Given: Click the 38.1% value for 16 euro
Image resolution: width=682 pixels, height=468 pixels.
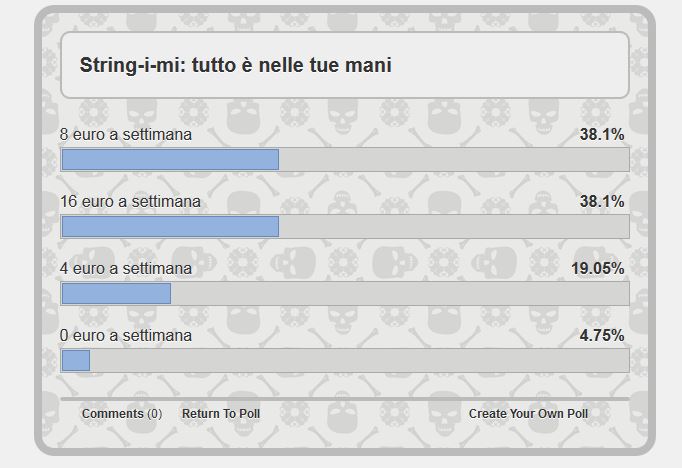Looking at the screenshot, I should click(x=602, y=201).
